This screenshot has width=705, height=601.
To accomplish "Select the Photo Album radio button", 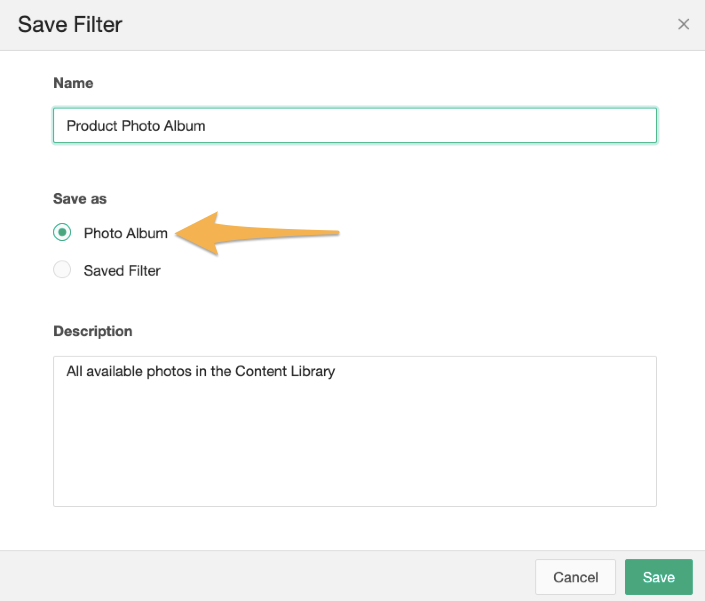I will (x=62, y=232).
